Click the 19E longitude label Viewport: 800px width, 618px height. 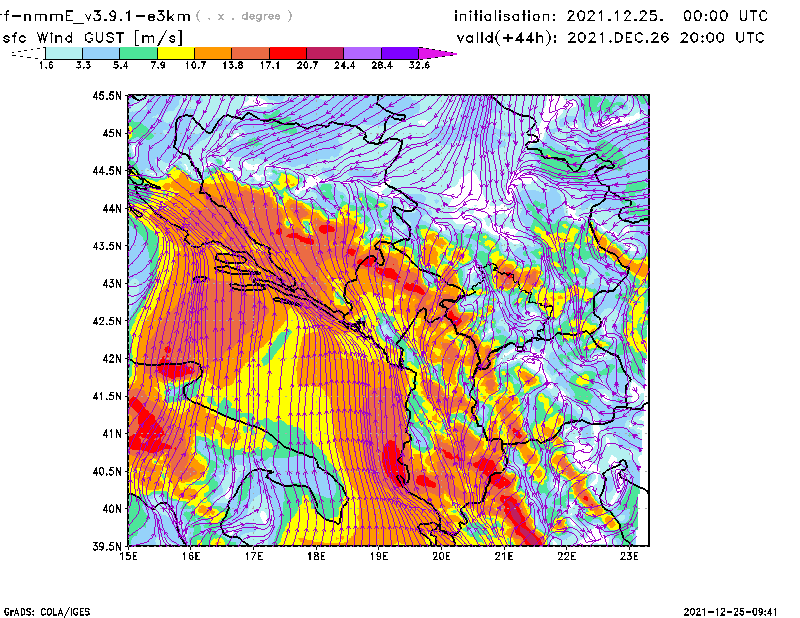pos(379,556)
